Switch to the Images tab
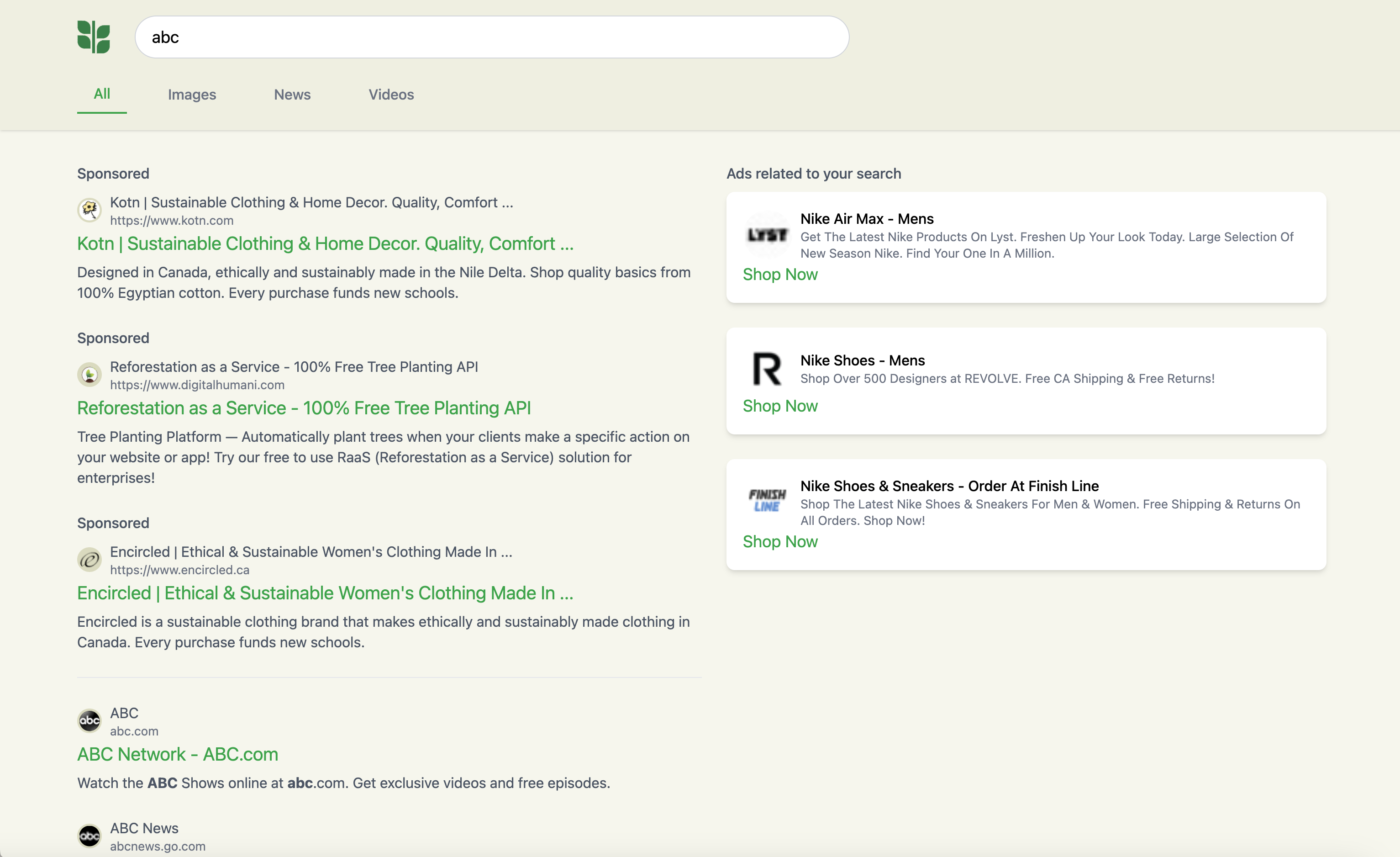 click(x=192, y=95)
